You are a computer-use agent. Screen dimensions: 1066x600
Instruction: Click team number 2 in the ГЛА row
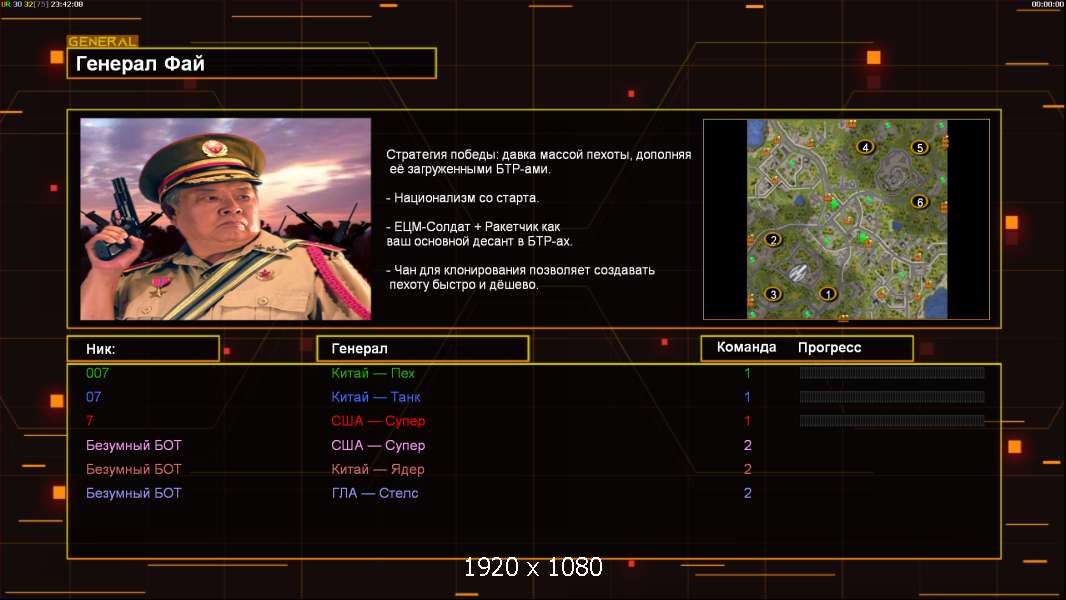(747, 493)
